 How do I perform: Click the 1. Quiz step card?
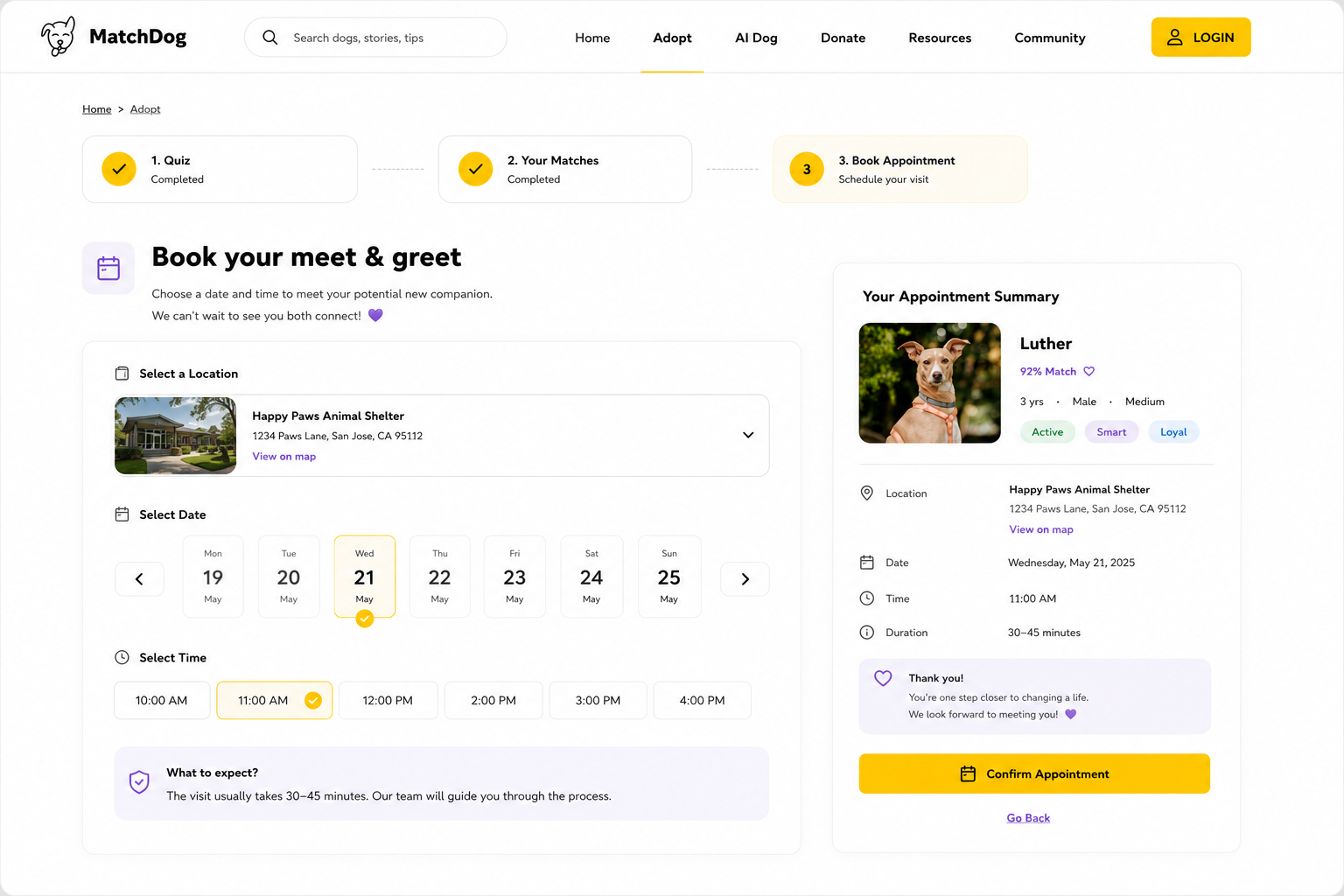coord(220,169)
